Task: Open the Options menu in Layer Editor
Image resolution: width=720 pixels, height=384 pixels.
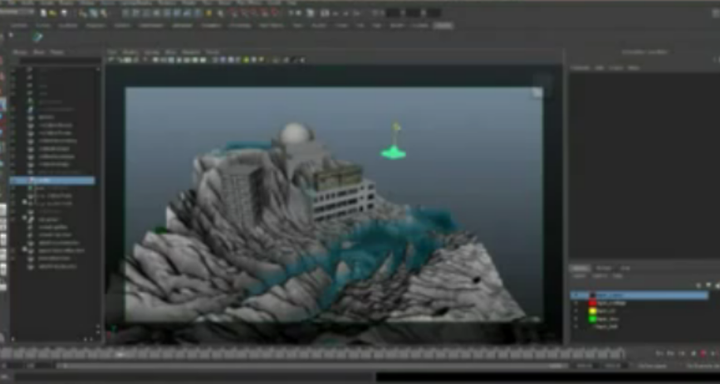Action: [x=599, y=276]
